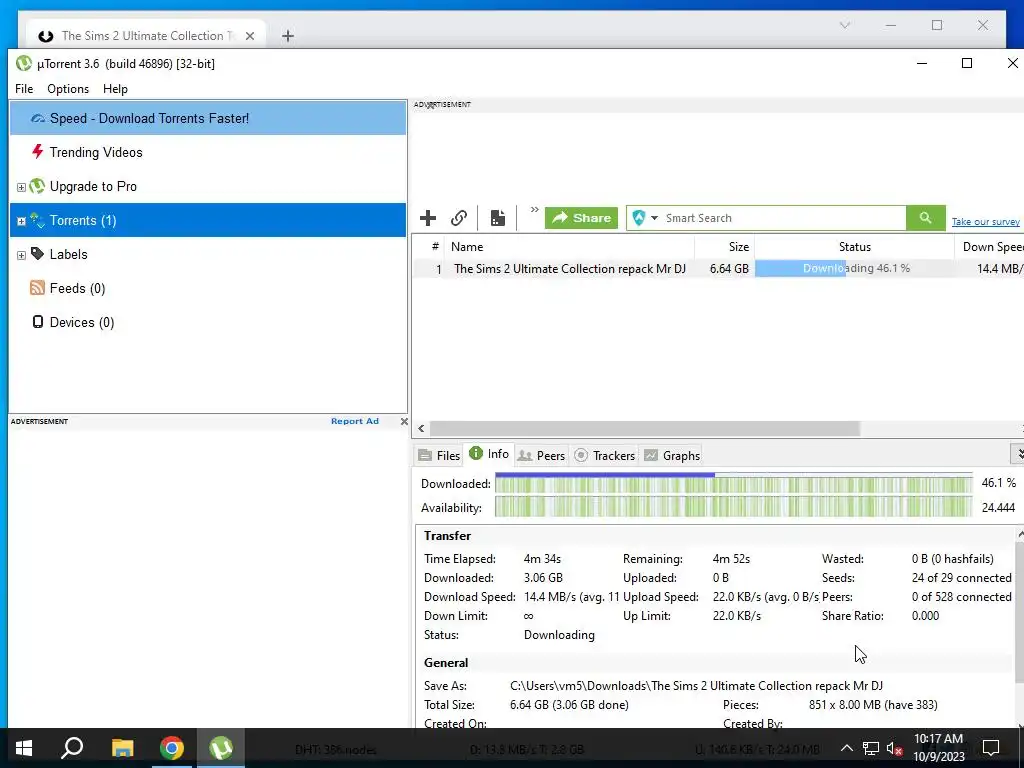The image size is (1024, 768).
Task: Collapse the detail pane with chevron button
Action: (1017, 453)
